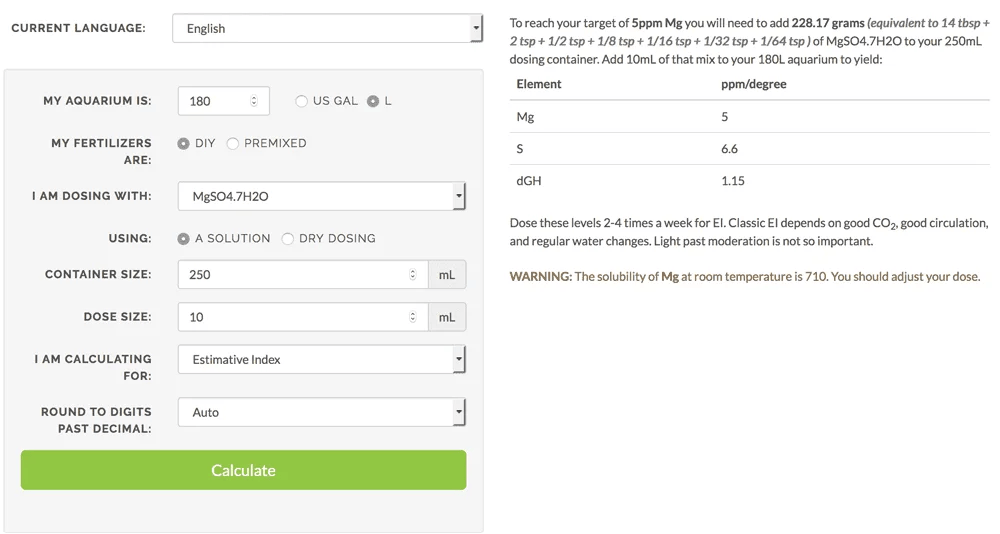
Task: Click the Mg row in results table
Action: (749, 117)
